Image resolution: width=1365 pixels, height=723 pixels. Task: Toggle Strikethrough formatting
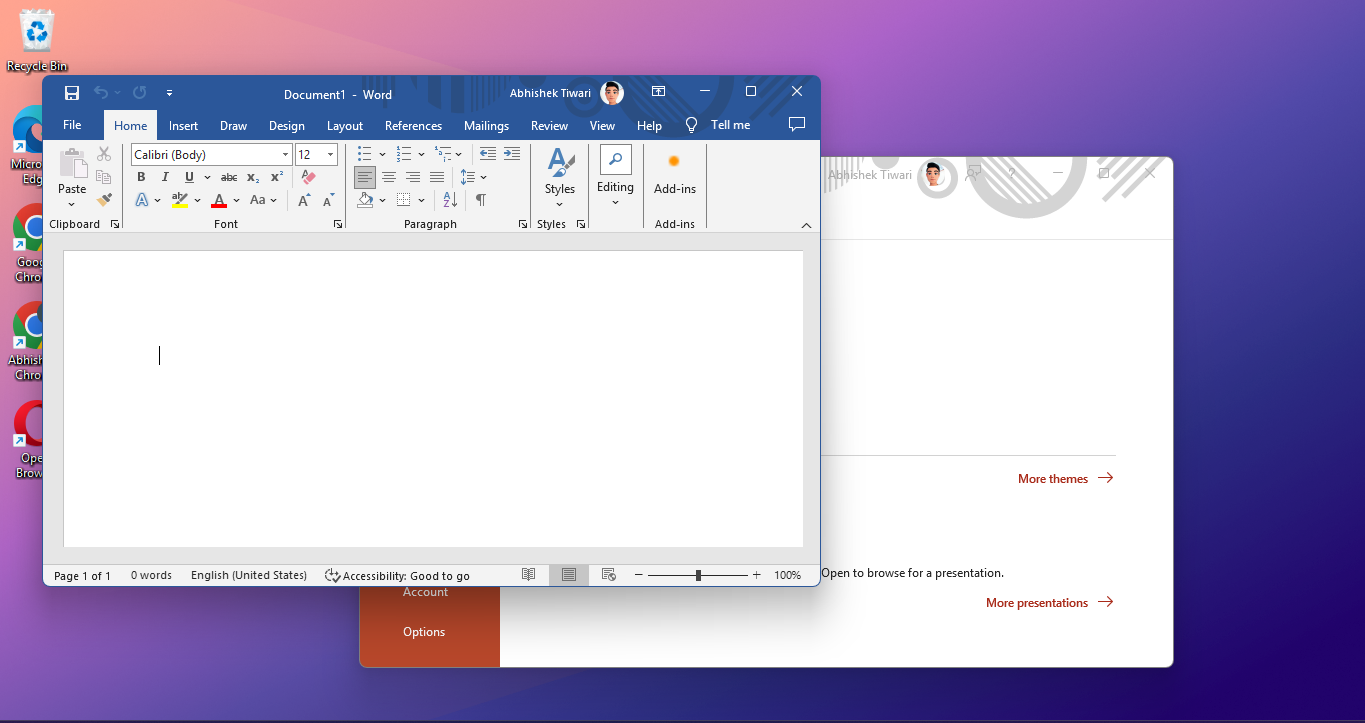point(229,177)
